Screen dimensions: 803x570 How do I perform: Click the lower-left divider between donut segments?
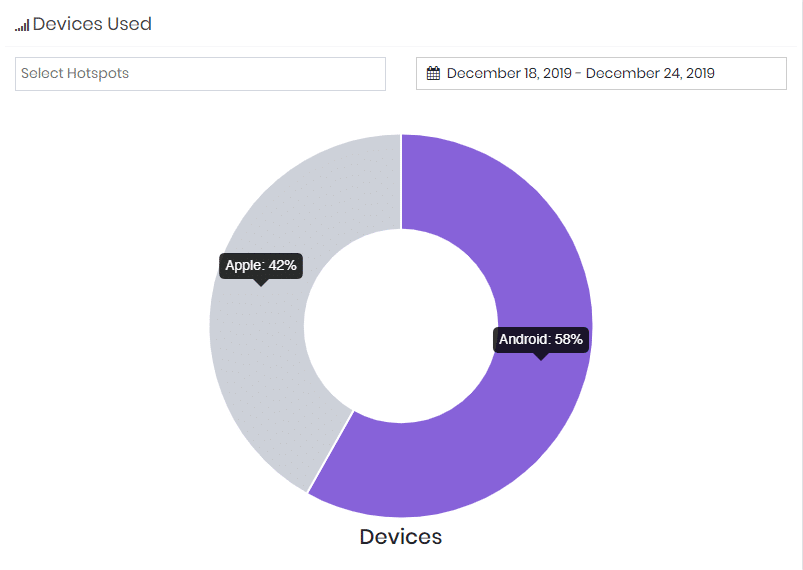[330, 451]
